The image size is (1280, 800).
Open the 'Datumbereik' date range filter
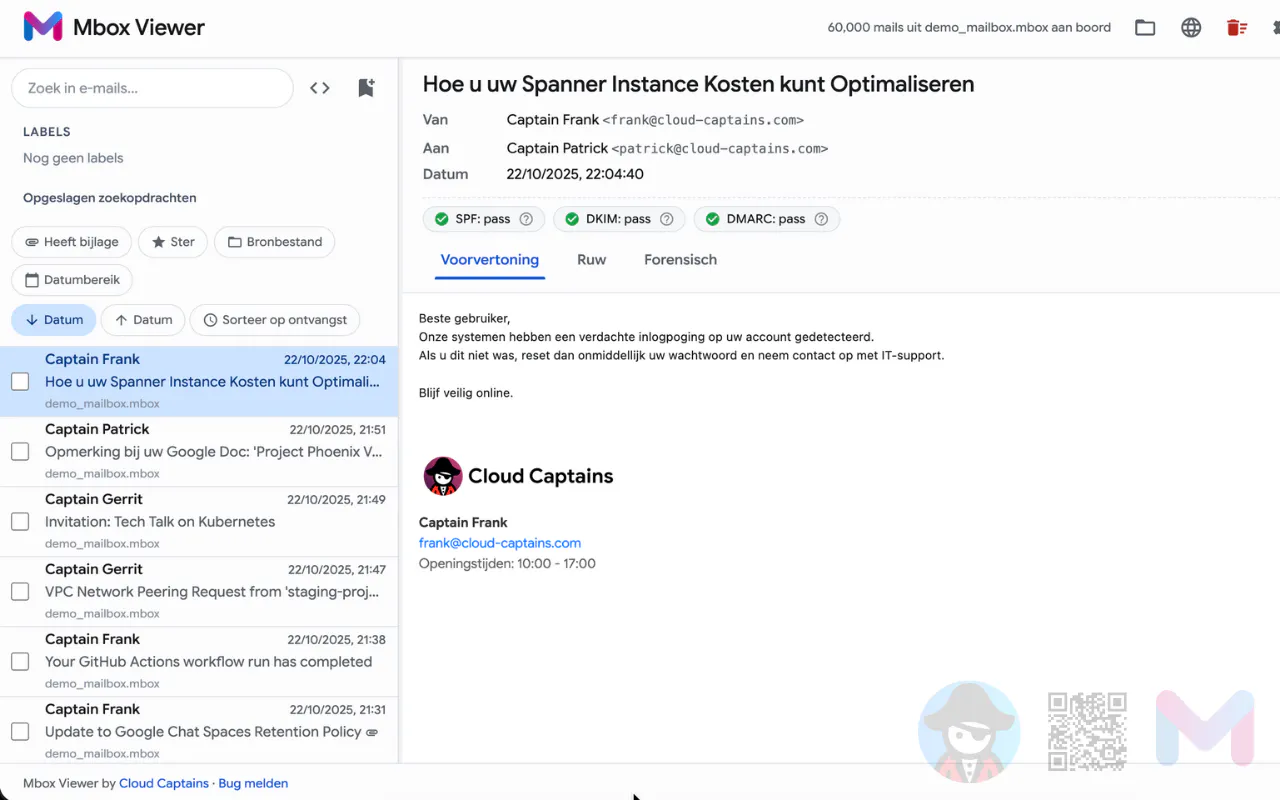coord(72,280)
